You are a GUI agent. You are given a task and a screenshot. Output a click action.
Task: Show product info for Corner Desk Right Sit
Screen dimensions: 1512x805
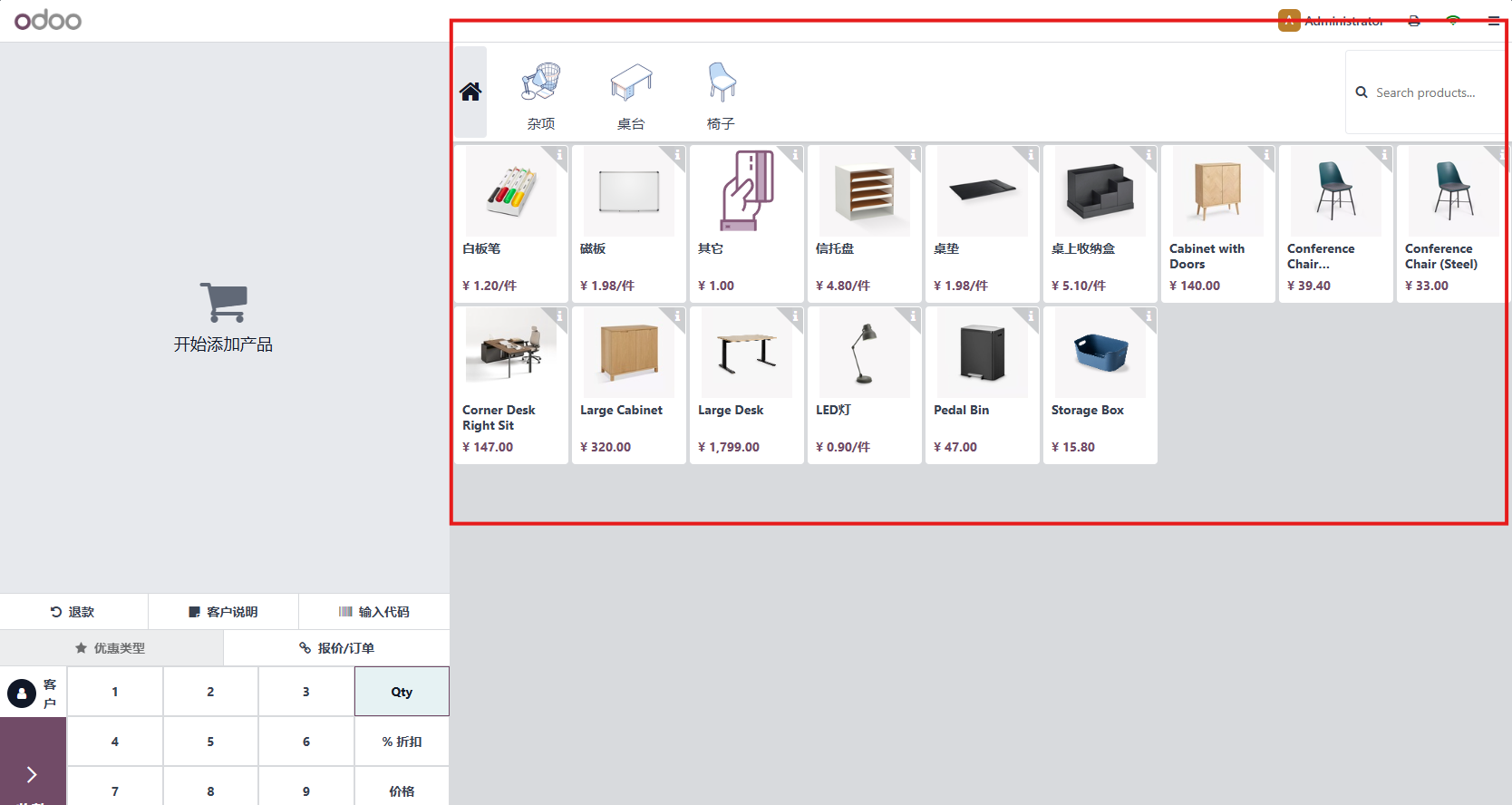pos(559,316)
